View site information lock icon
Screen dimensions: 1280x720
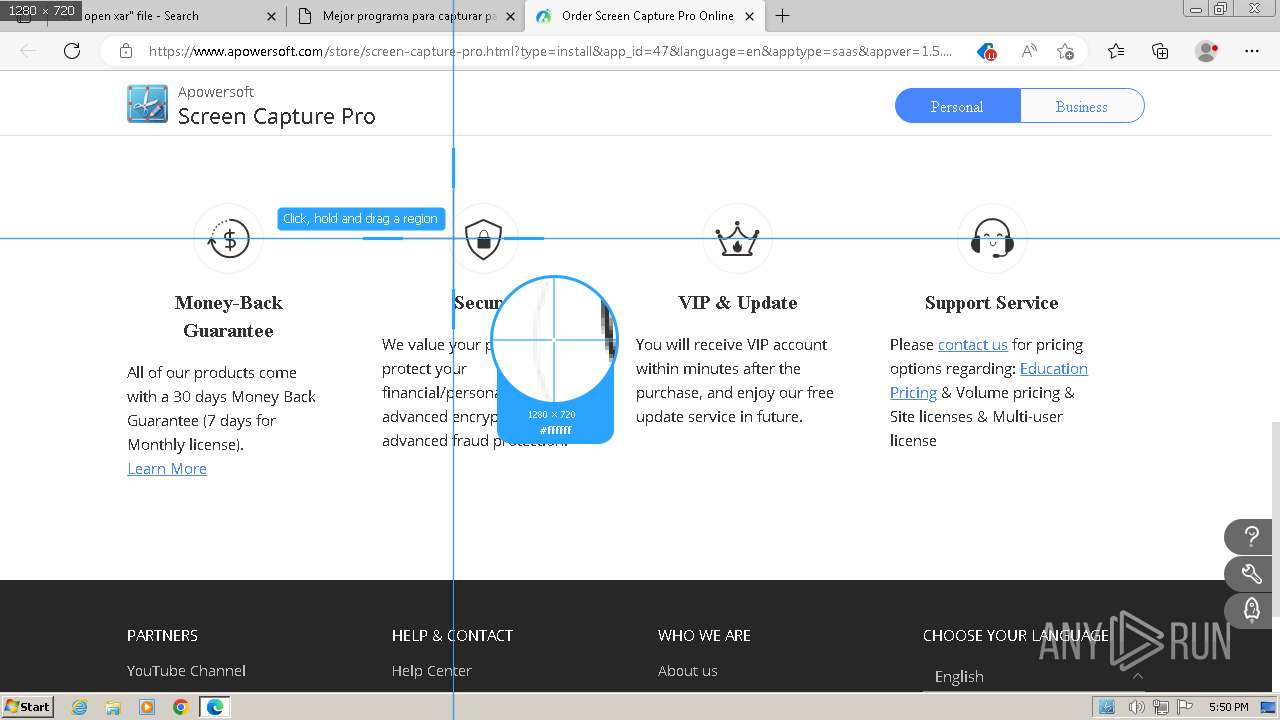pyautogui.click(x=126, y=51)
